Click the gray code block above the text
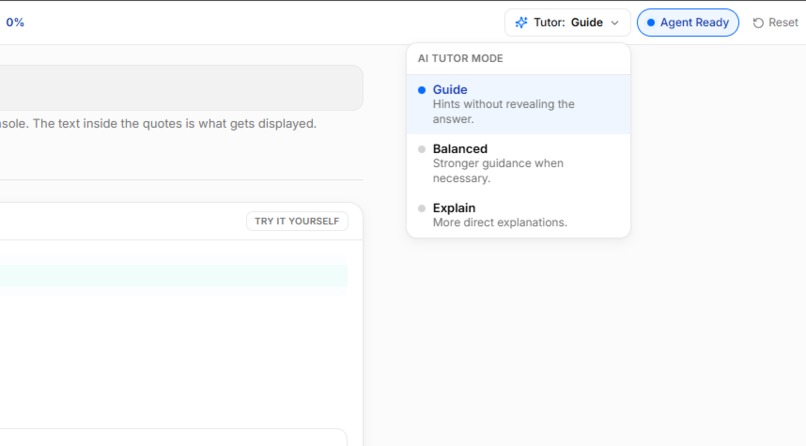806x446 pixels. [x=181, y=88]
